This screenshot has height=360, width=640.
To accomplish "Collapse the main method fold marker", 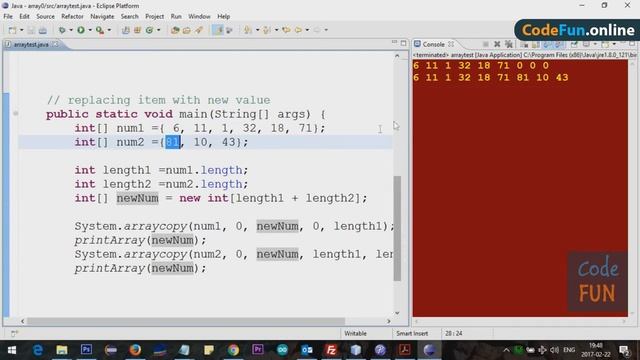I will 16,113.
